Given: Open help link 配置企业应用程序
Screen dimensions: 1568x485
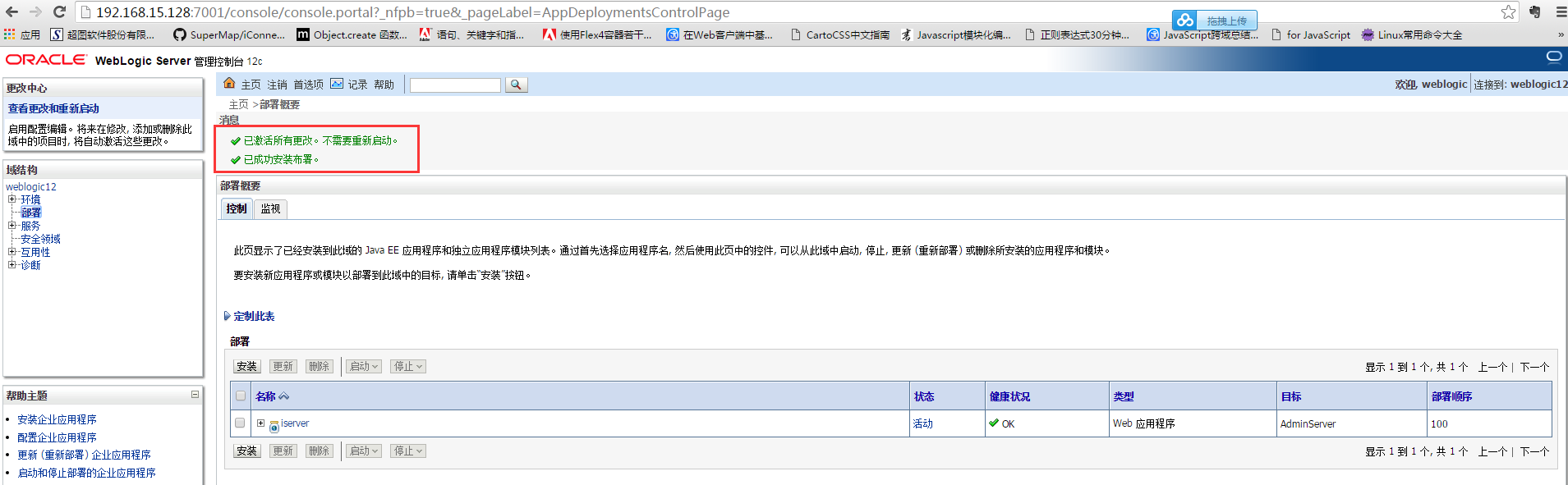Looking at the screenshot, I should (57, 437).
